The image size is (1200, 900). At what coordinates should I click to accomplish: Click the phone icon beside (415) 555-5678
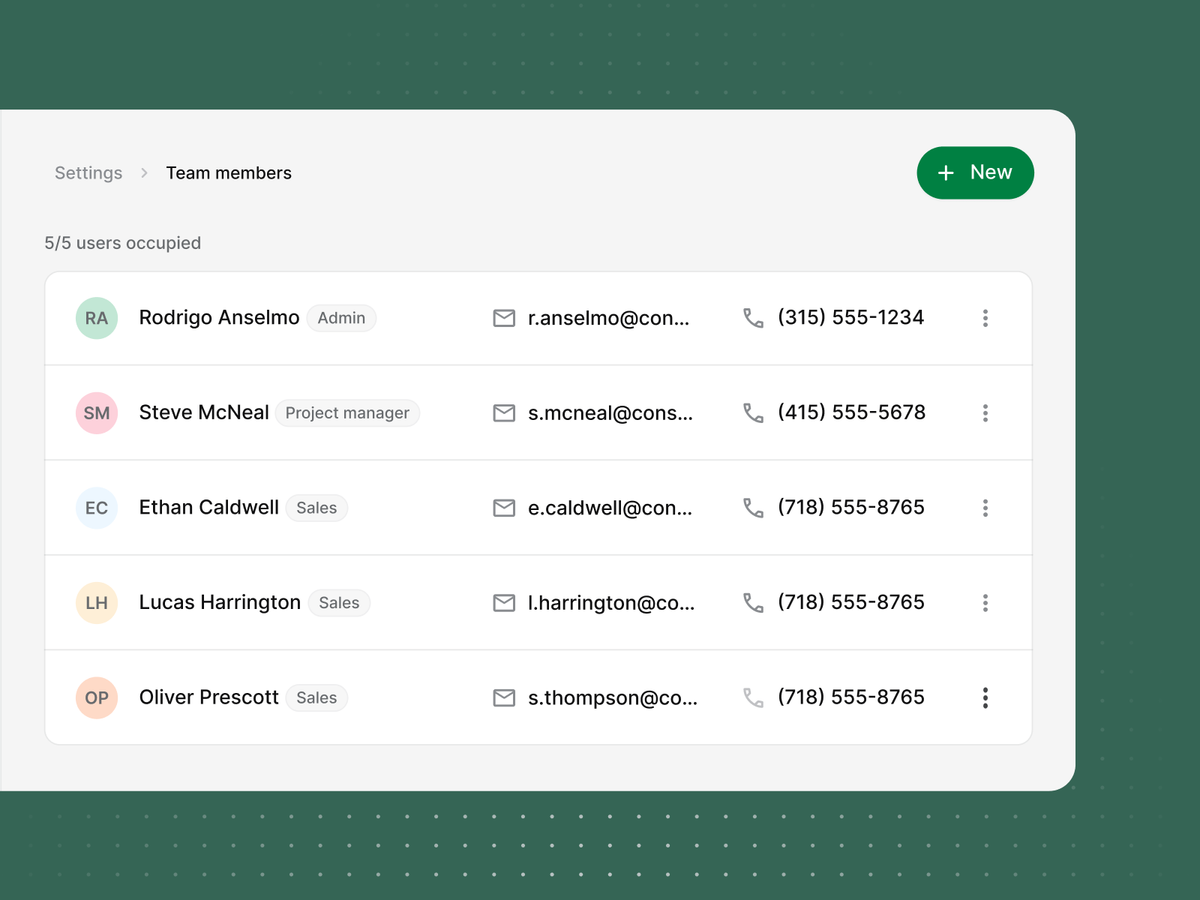pos(753,413)
